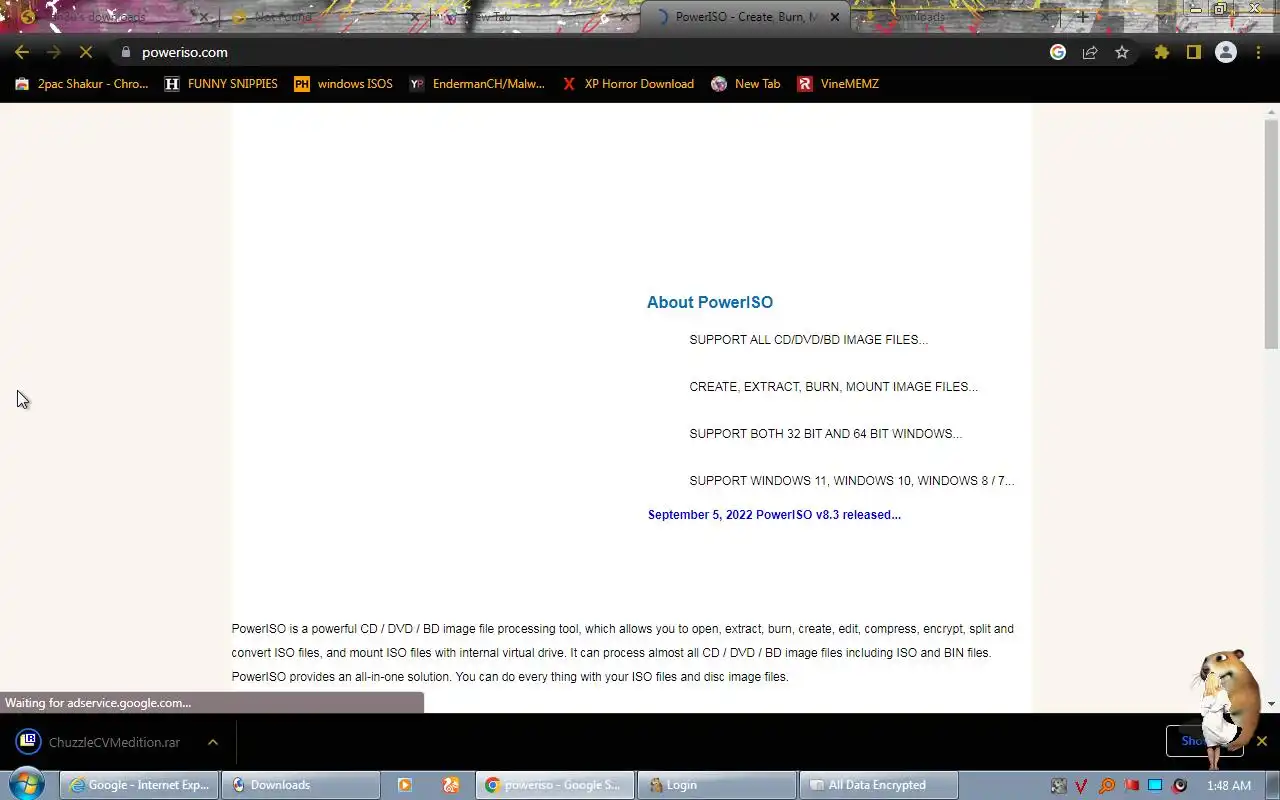The width and height of the screenshot is (1280, 800).
Task: Click the Show Desktop corner button
Action: point(1273,785)
